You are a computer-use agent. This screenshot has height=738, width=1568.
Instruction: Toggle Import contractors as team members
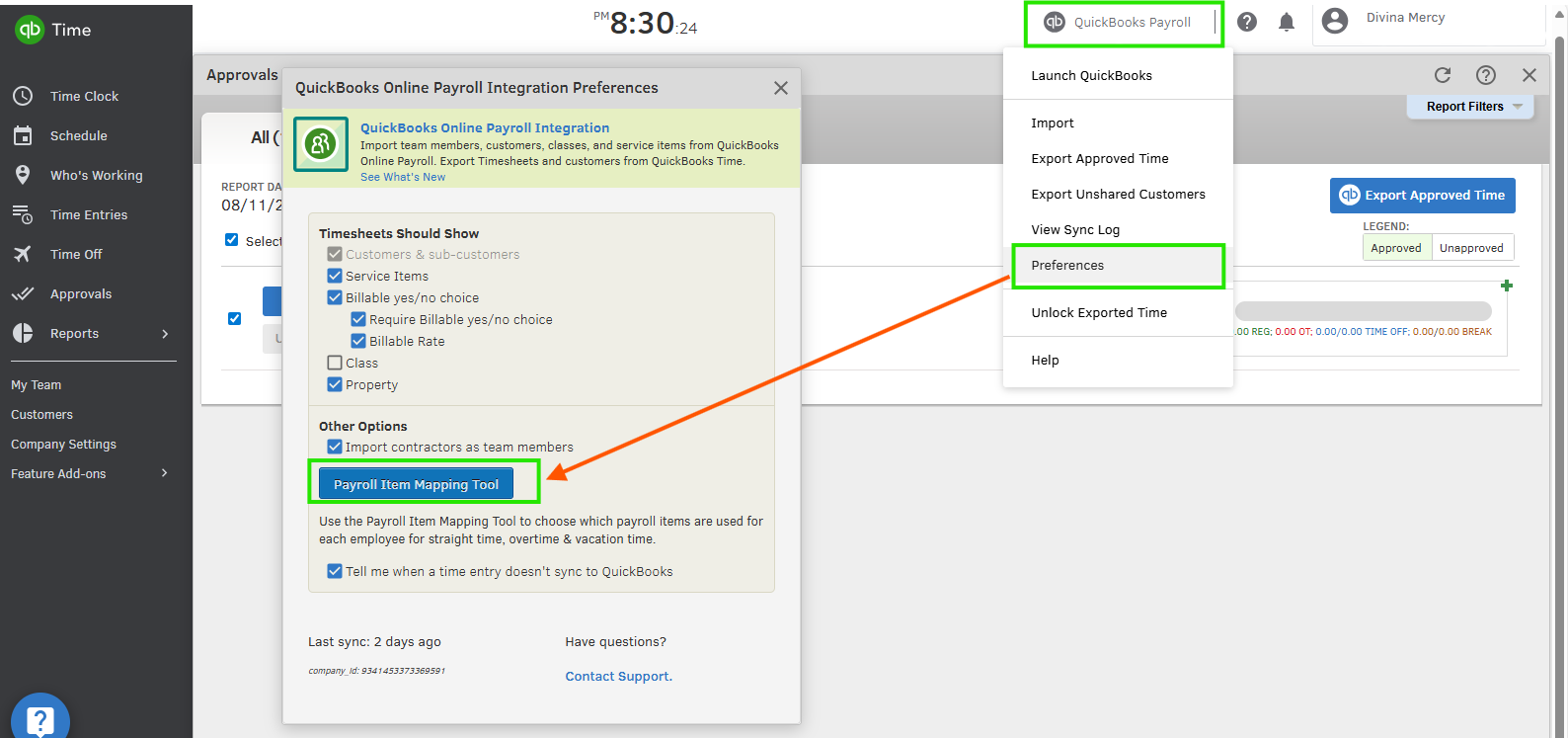pos(335,447)
